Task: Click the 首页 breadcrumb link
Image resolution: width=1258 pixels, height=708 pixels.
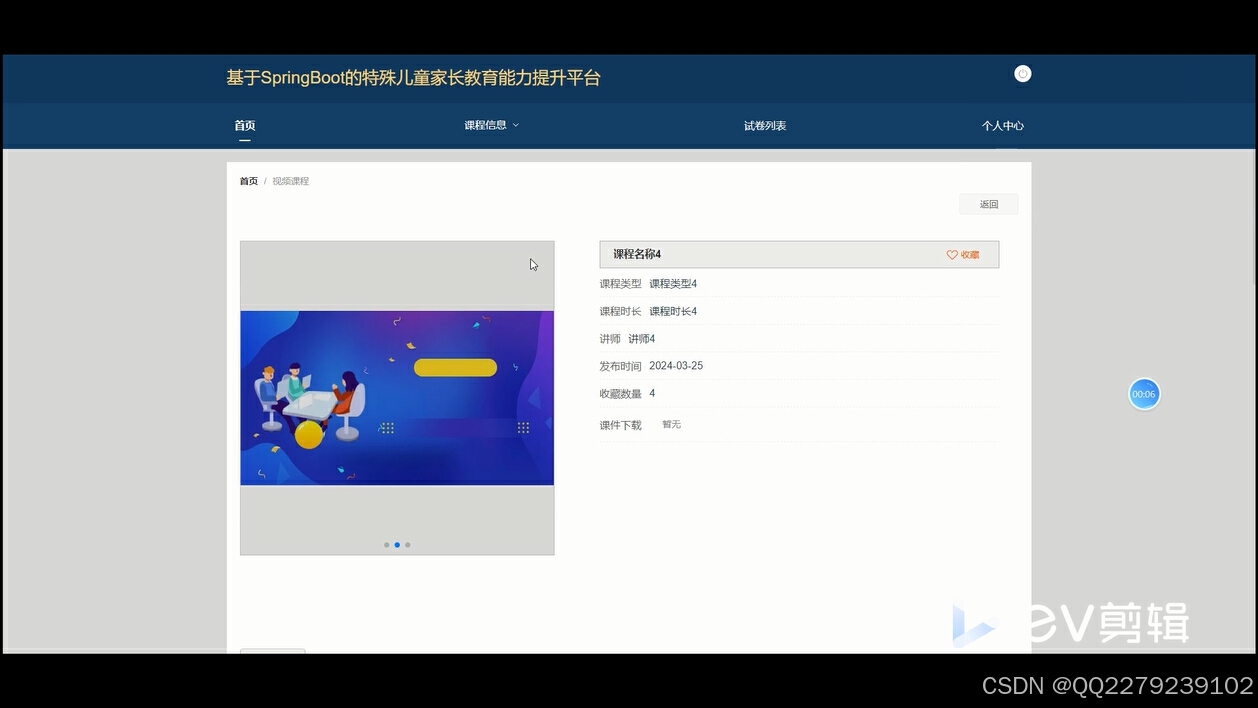Action: coord(247,180)
